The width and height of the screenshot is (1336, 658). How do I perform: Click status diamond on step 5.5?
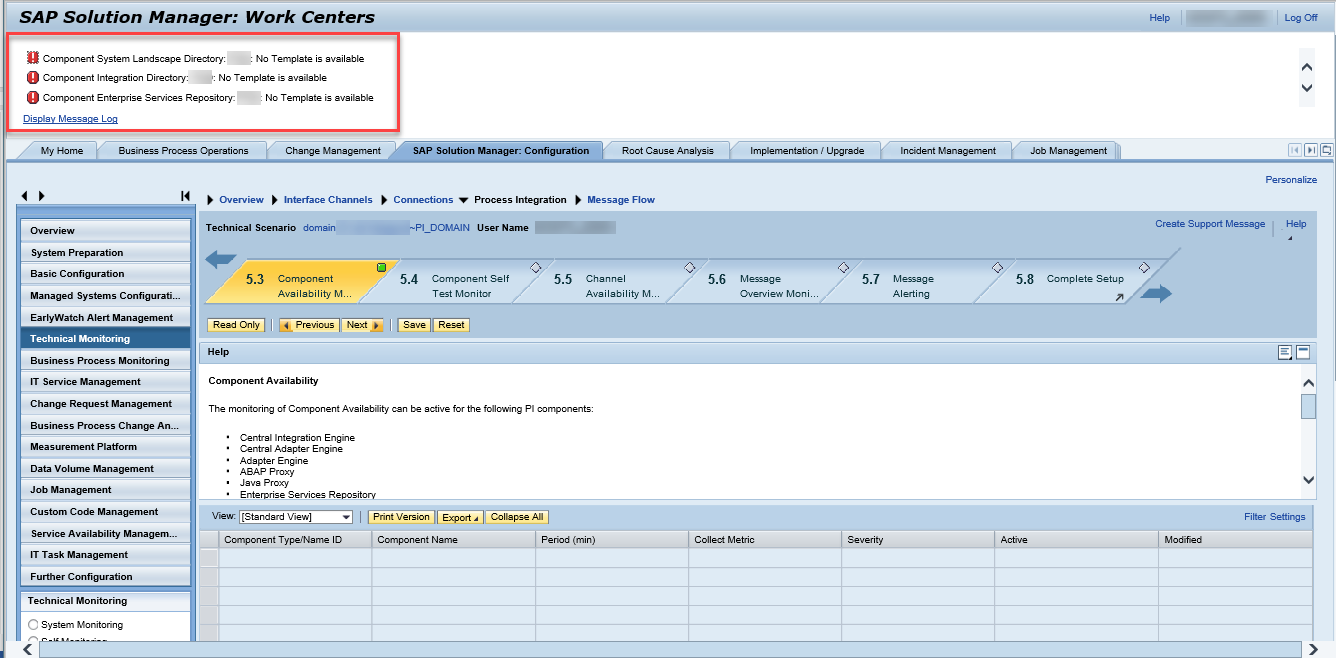pos(689,268)
